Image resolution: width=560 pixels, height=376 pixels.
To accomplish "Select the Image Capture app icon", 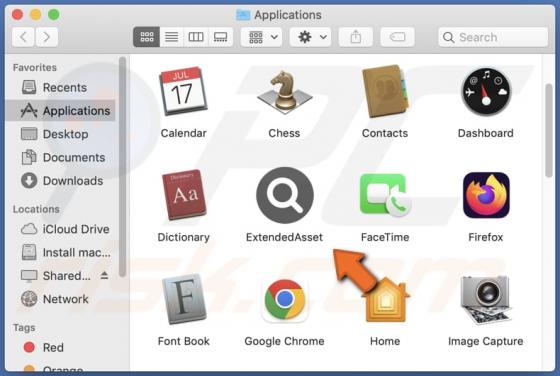I will [485, 300].
